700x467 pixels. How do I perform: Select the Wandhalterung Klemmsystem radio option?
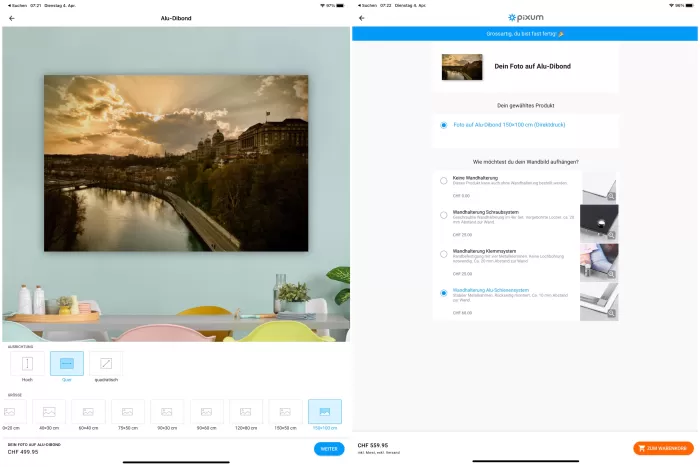pos(443,254)
